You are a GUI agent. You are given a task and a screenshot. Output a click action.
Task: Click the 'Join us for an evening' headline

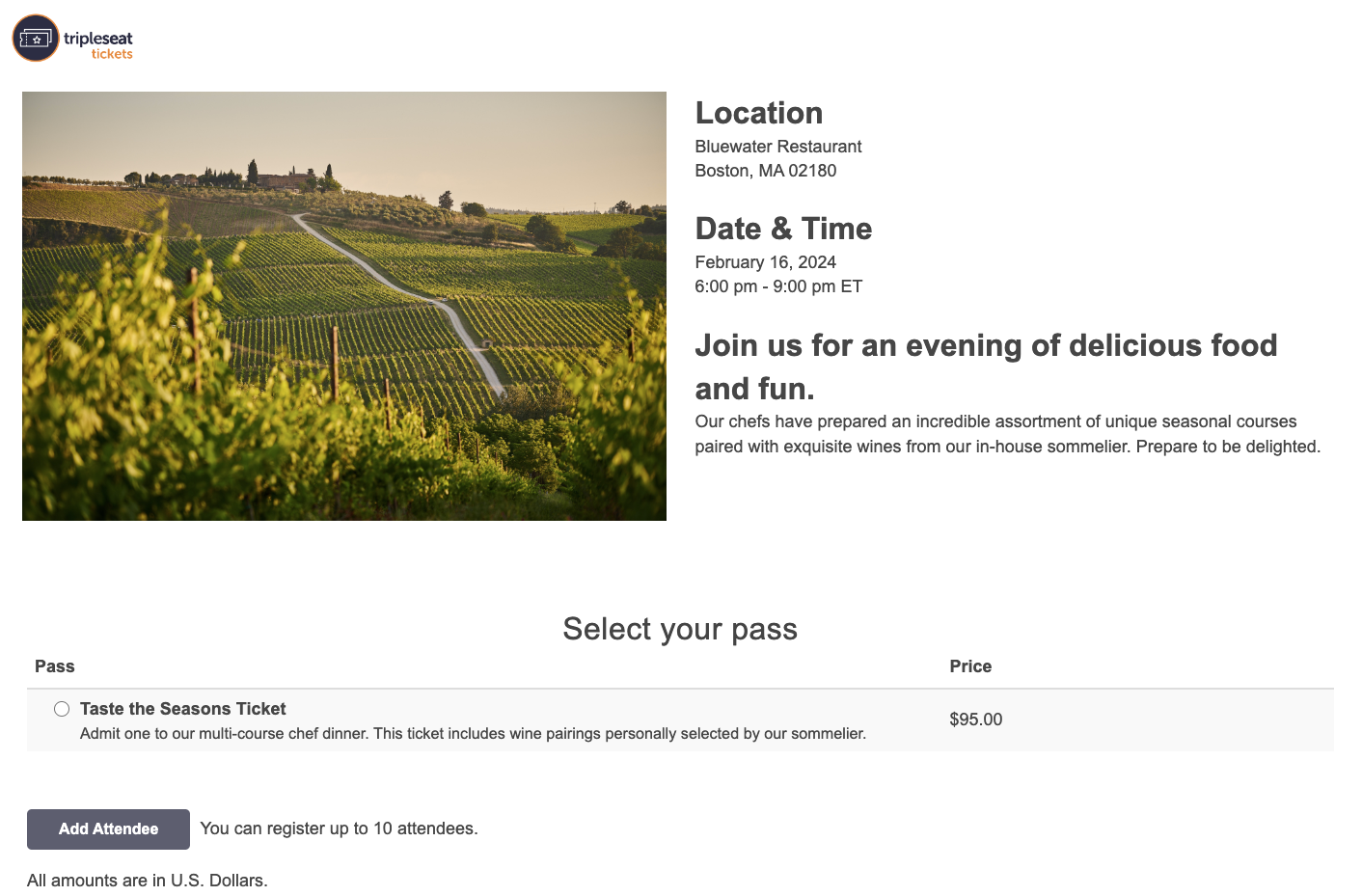[x=986, y=367]
